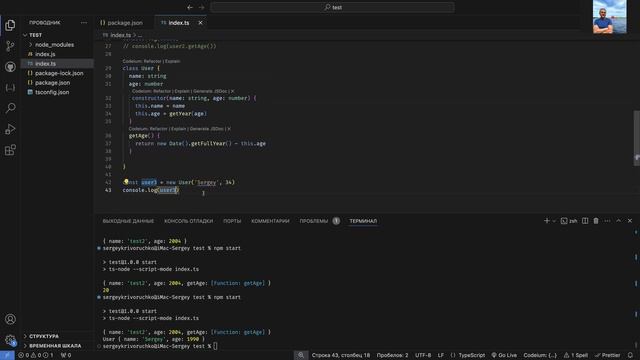Open the Explorer view in activity bar

[10, 25]
